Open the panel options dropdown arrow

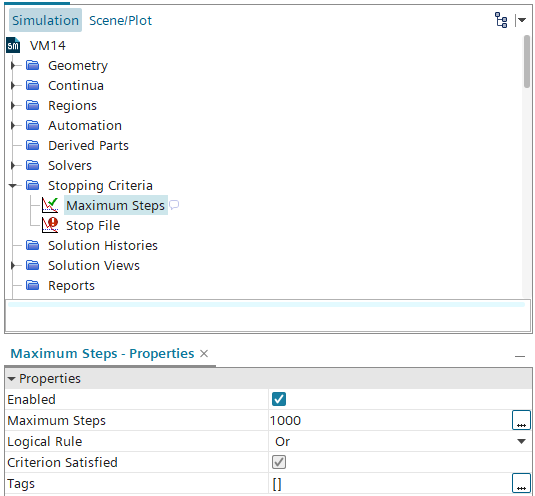522,20
